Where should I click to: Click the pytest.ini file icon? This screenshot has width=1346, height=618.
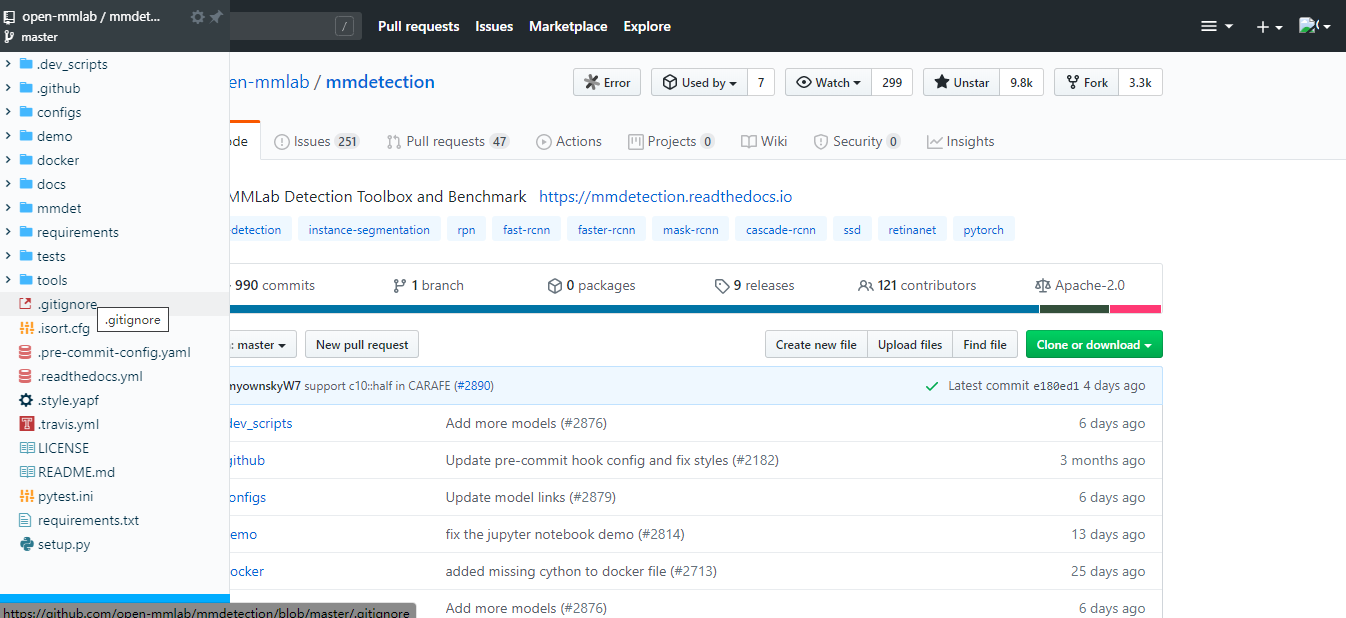(x=26, y=496)
